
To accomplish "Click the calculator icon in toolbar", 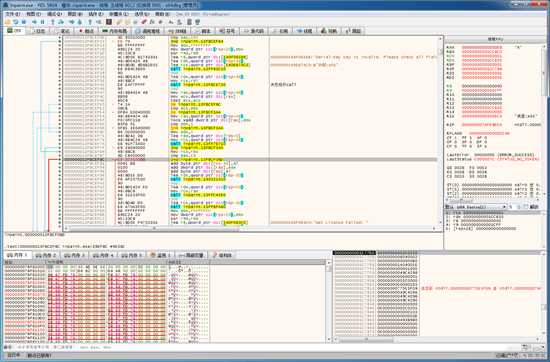I will [x=189, y=22].
